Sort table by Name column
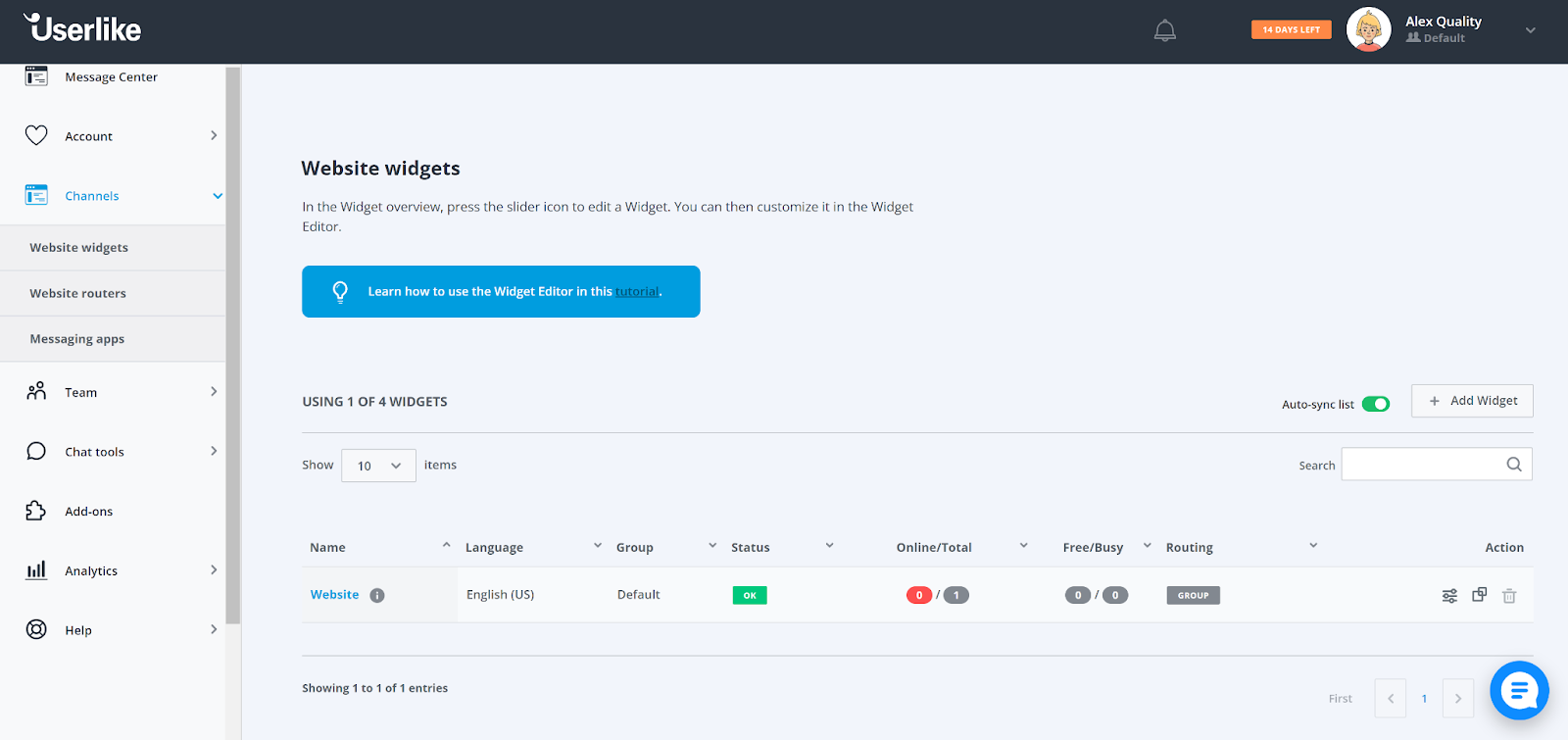 click(x=328, y=547)
